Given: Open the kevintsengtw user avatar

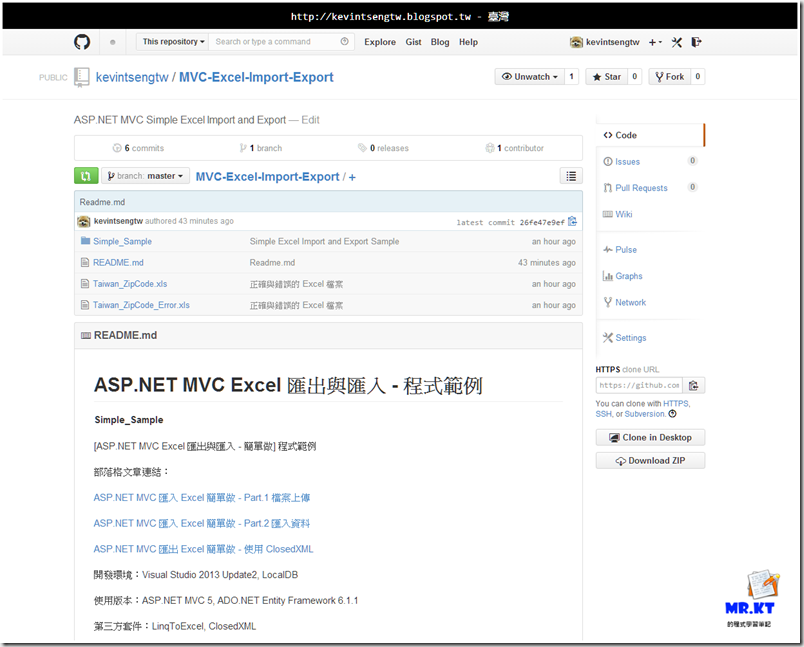Looking at the screenshot, I should (576, 42).
